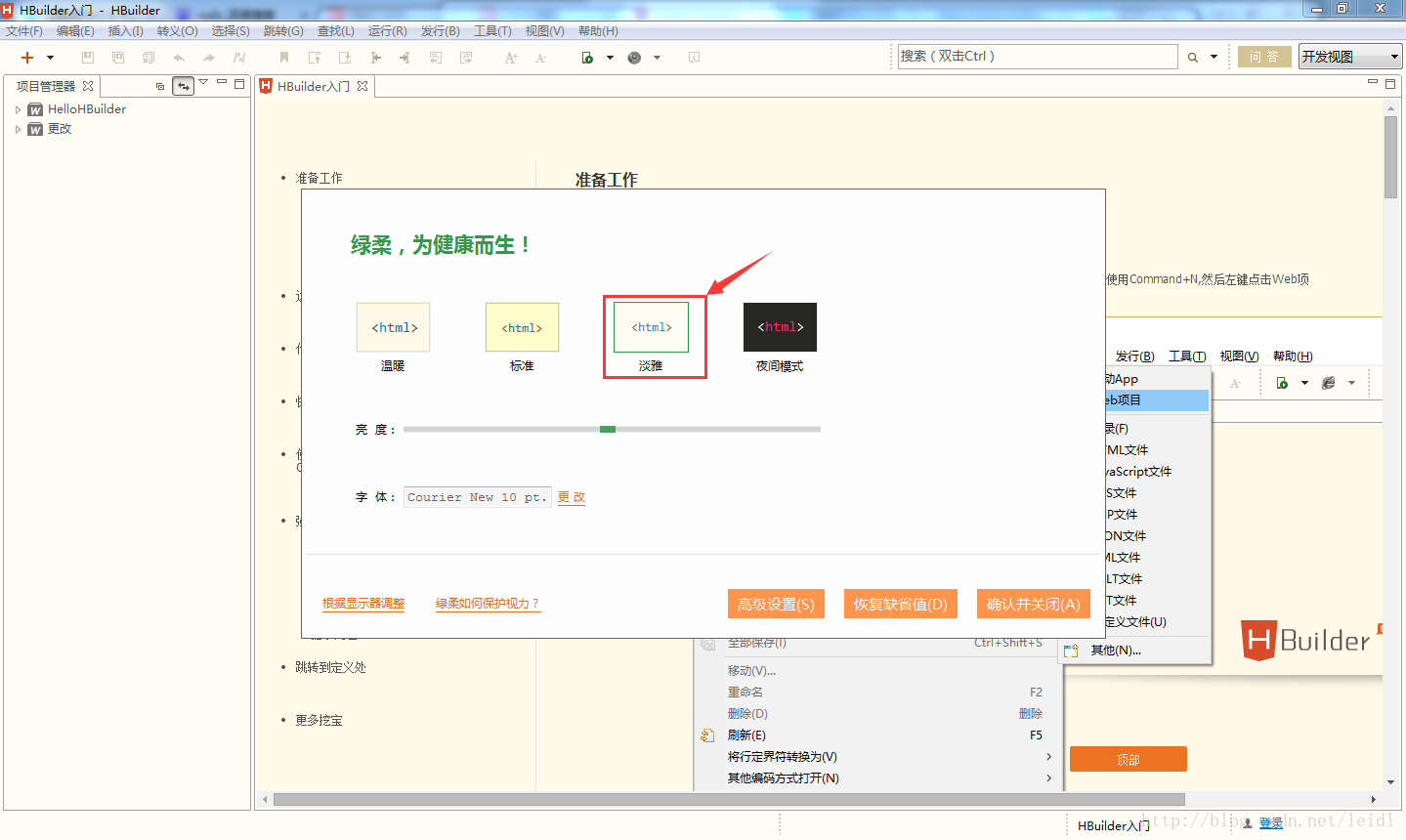The image size is (1406, 840).
Task: Click the bookmark flag toolbar icon
Action: click(284, 58)
